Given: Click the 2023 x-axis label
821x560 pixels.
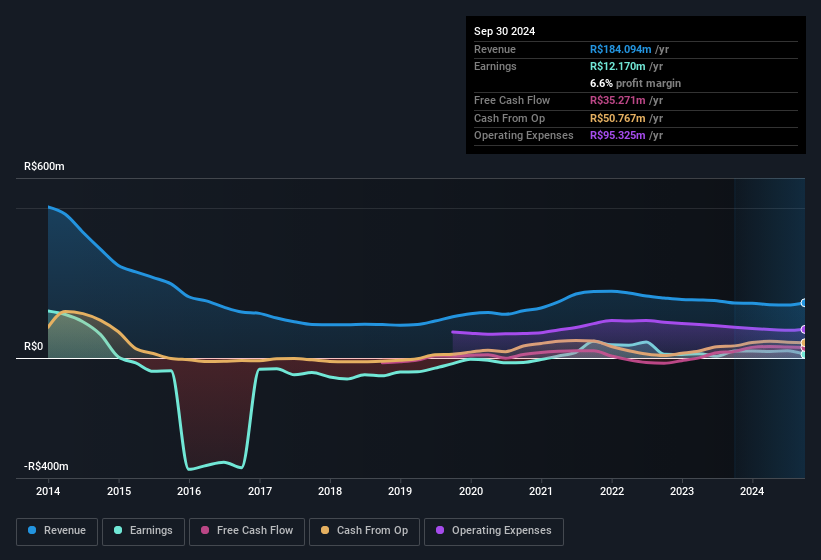Looking at the screenshot, I should point(682,491).
